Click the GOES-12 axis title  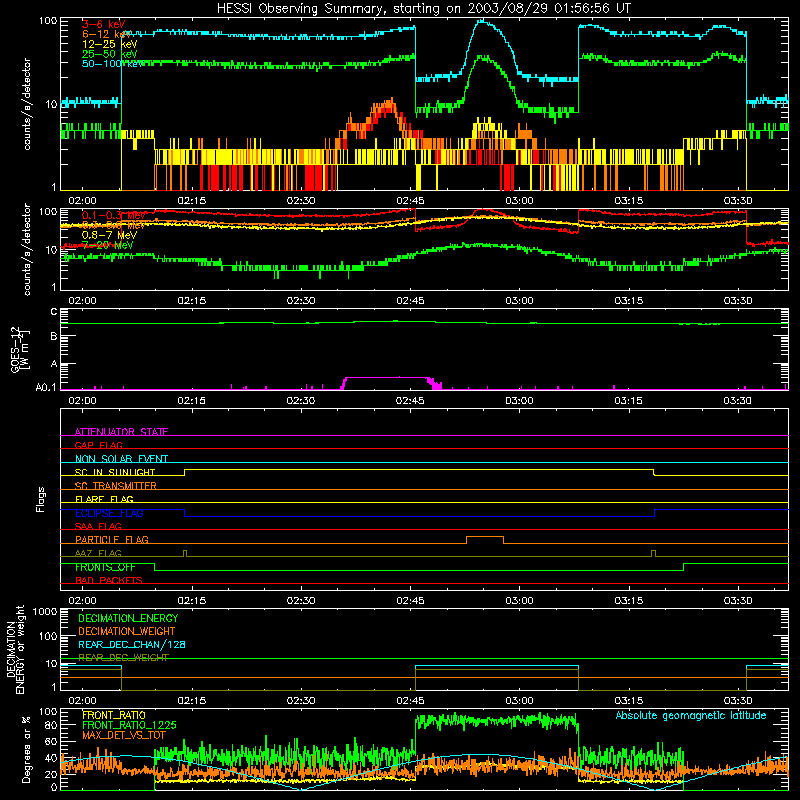pyautogui.click(x=19, y=350)
